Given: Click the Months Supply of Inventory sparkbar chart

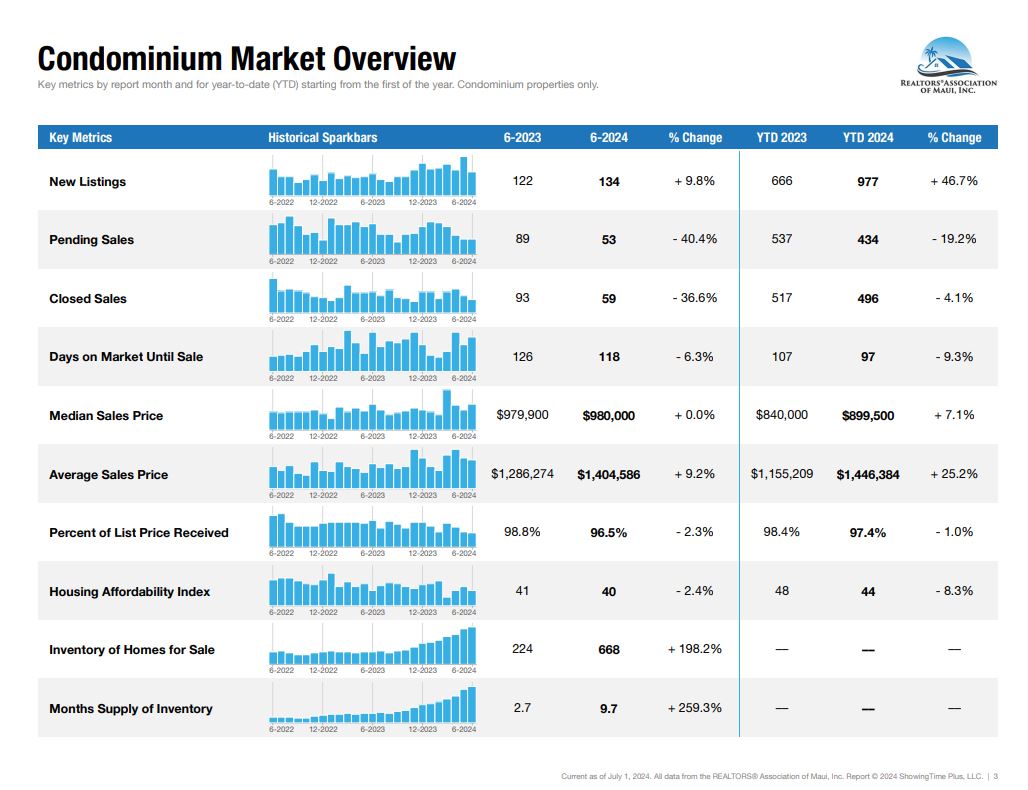Looking at the screenshot, I should pos(372,704).
